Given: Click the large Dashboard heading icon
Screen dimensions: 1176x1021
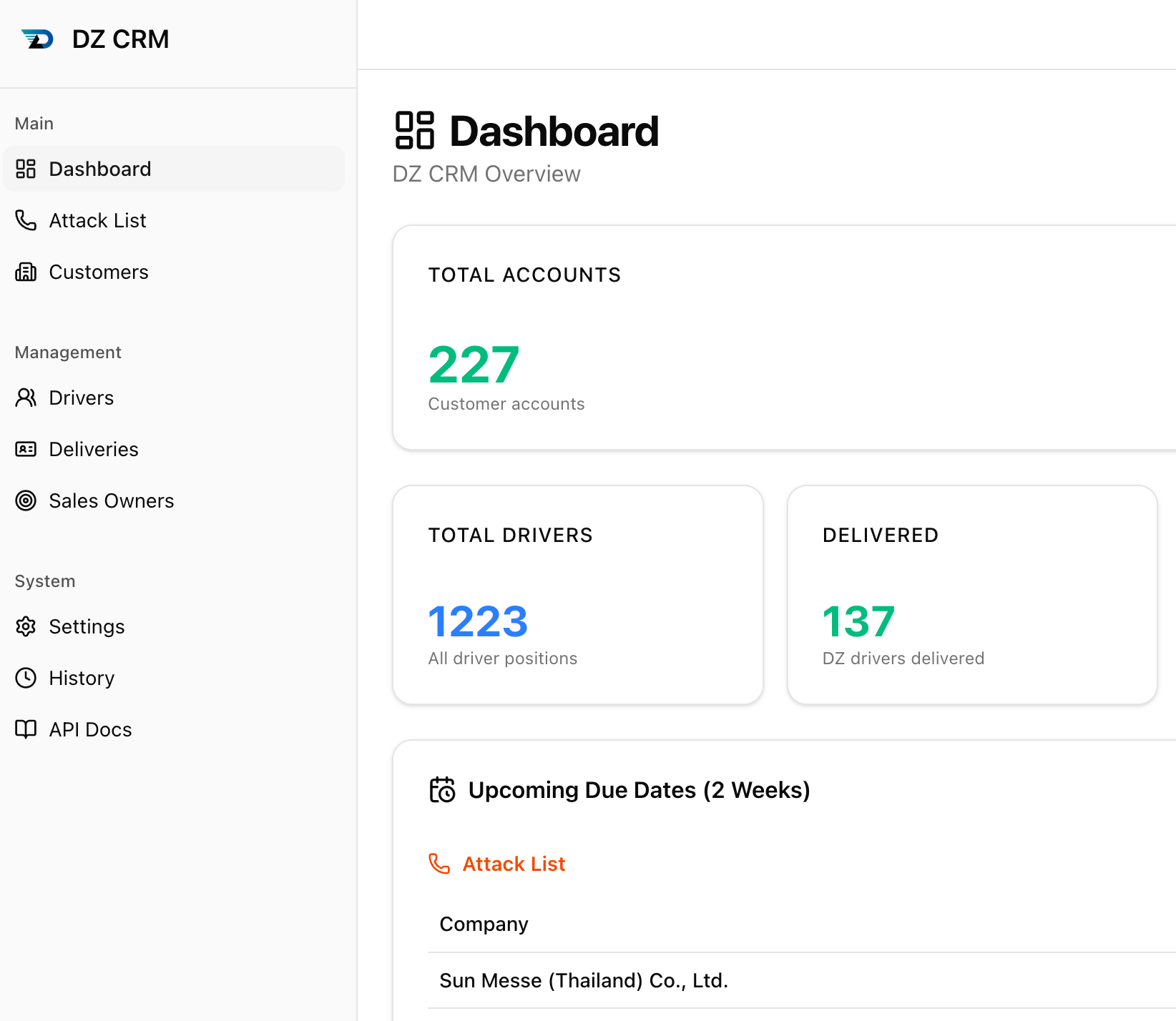Looking at the screenshot, I should coord(415,130).
